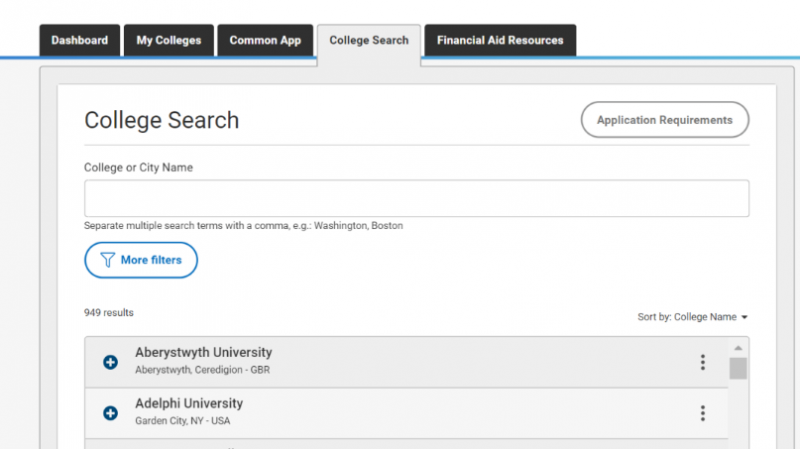Select the College Search tab
The width and height of the screenshot is (800, 449).
(369, 40)
